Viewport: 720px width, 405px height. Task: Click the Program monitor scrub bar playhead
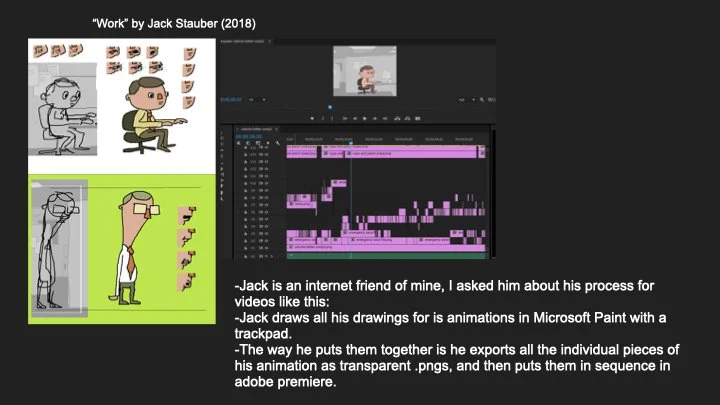[330, 107]
